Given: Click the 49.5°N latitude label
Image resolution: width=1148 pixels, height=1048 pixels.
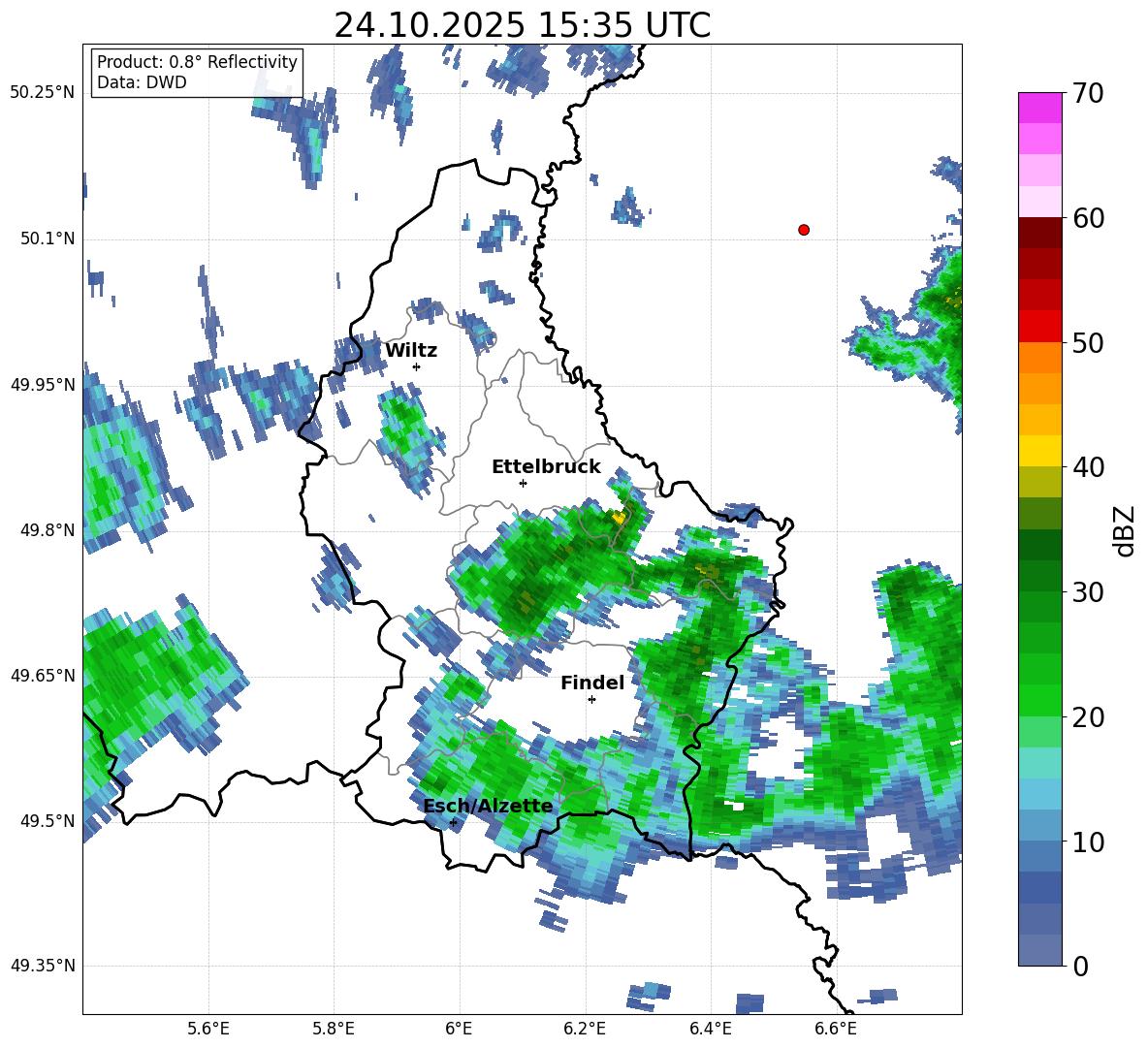Looking at the screenshot, I should pos(48,820).
